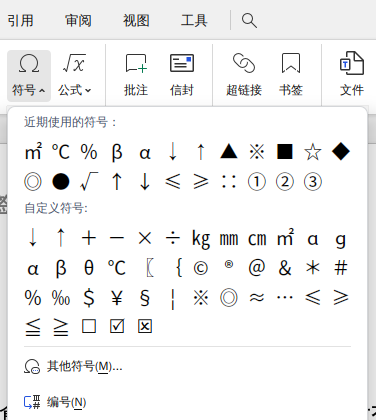The width and height of the screenshot is (376, 420).
Task: Insert the circled number ③ symbol
Action: point(313,182)
